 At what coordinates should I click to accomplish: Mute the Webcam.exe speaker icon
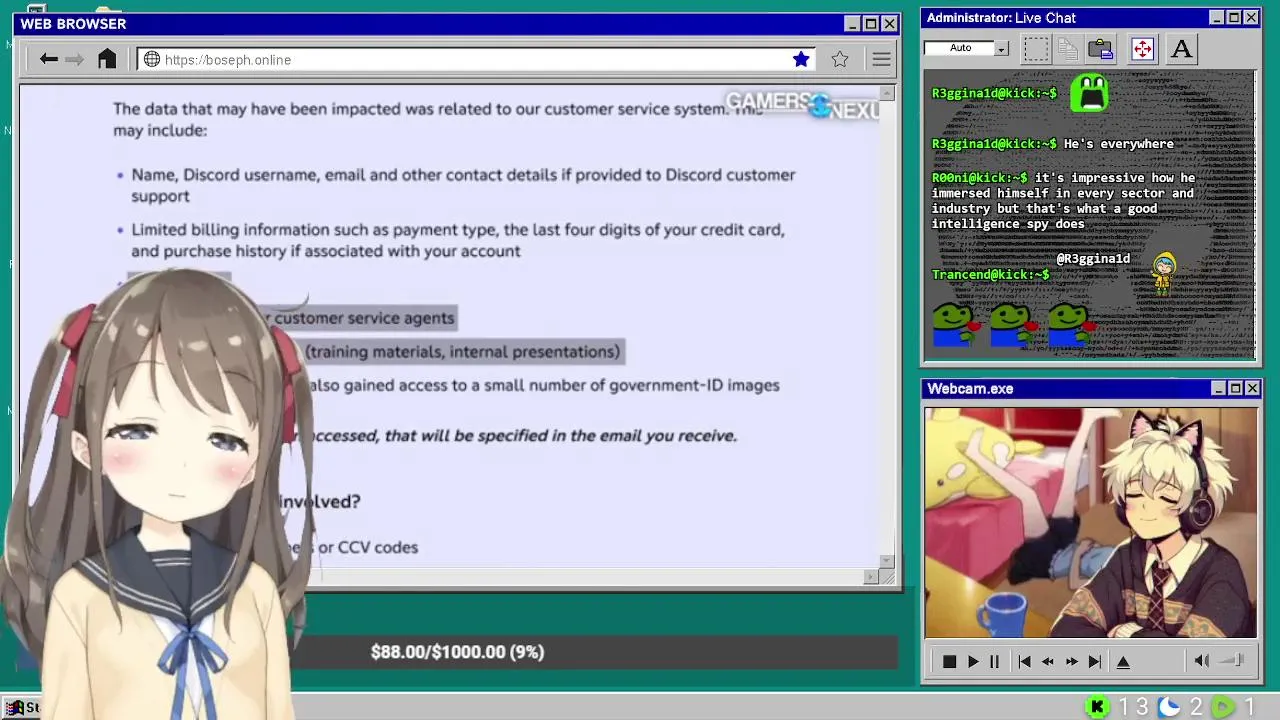click(x=1201, y=661)
